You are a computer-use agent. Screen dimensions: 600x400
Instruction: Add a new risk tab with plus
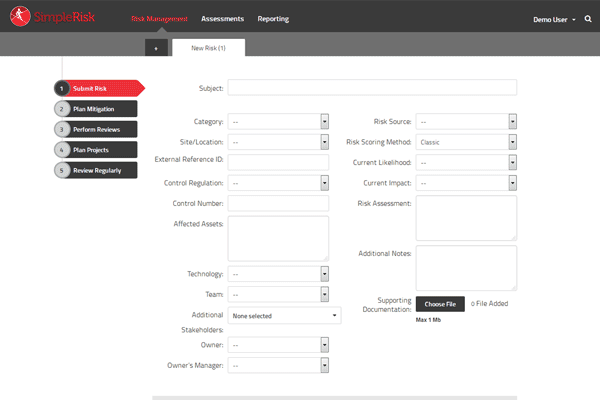pos(156,47)
